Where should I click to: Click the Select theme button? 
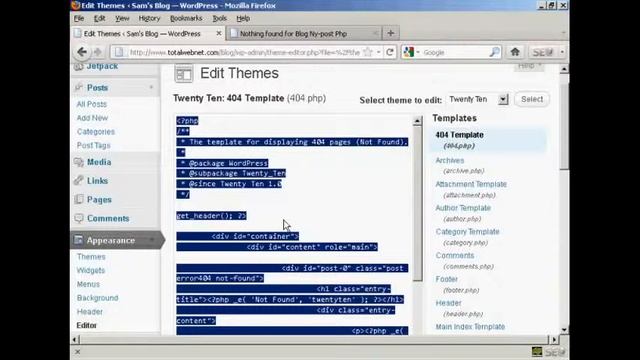(532, 99)
